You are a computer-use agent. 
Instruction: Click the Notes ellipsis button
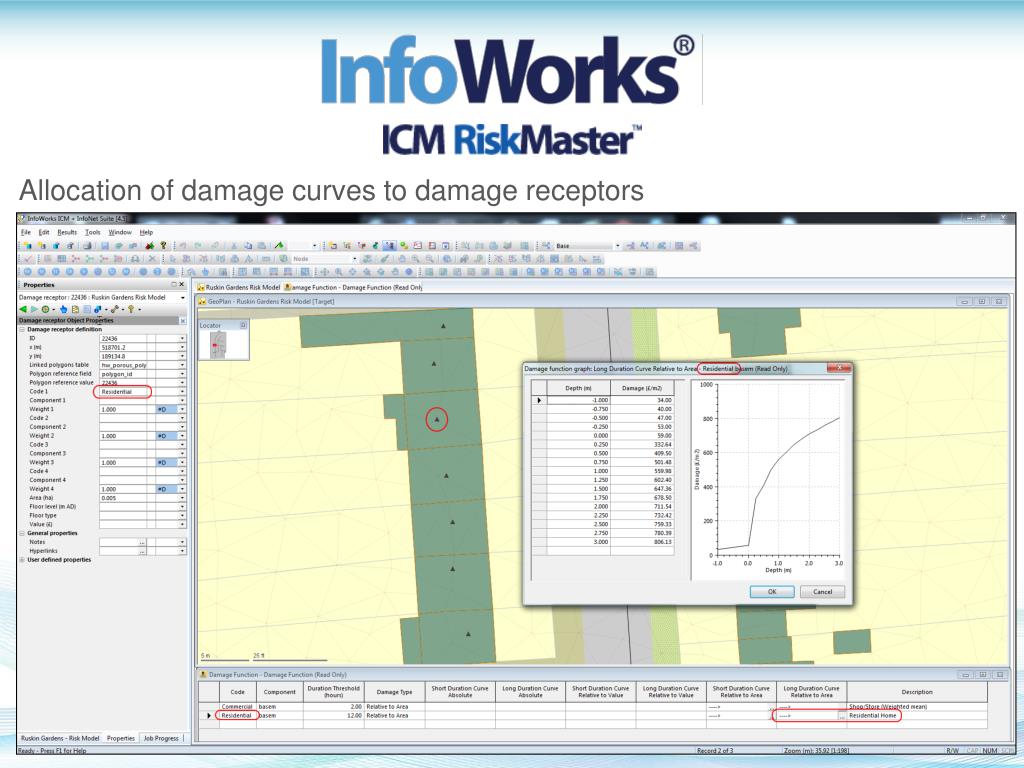pos(142,543)
